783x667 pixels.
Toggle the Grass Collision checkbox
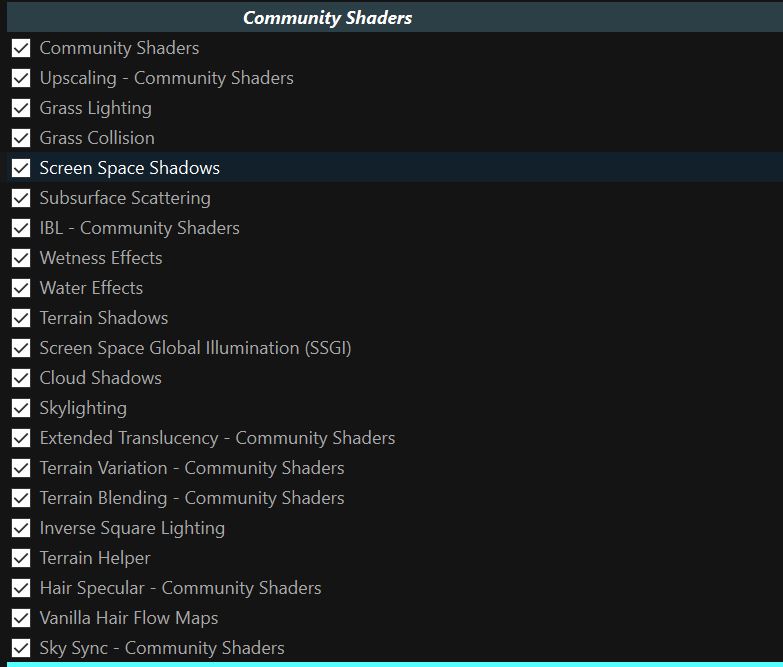[21, 138]
